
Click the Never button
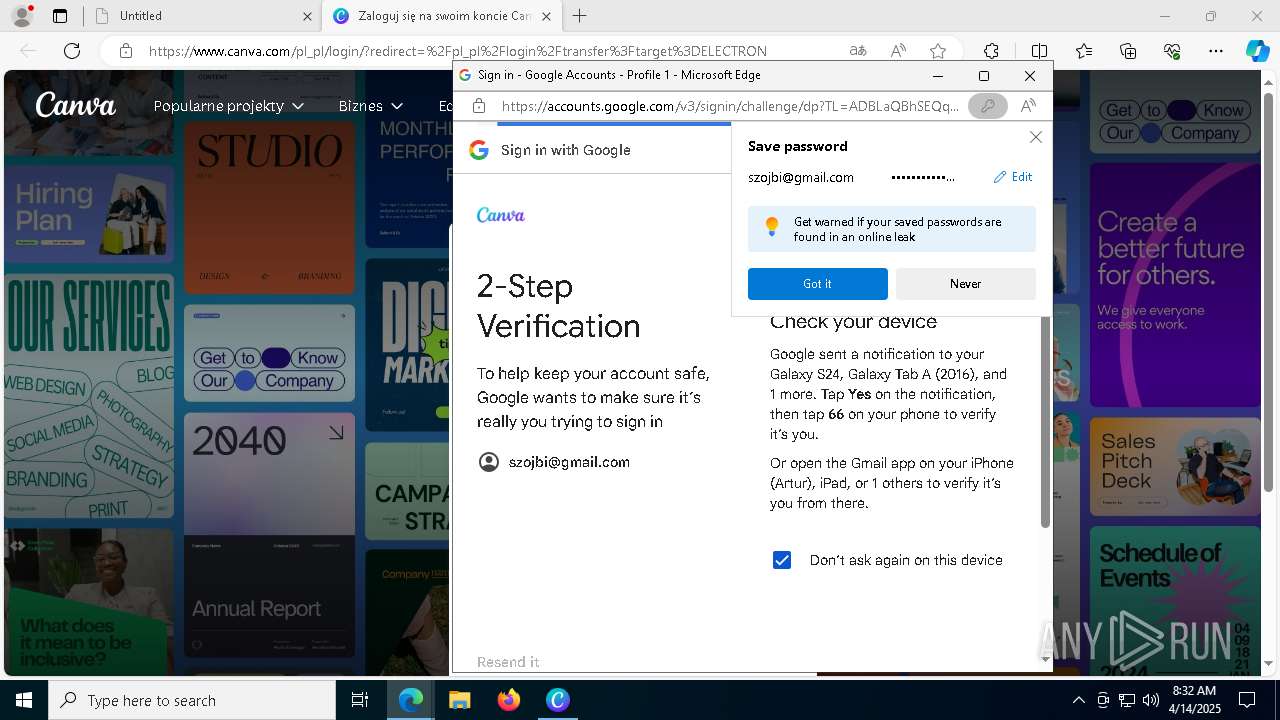(x=965, y=284)
